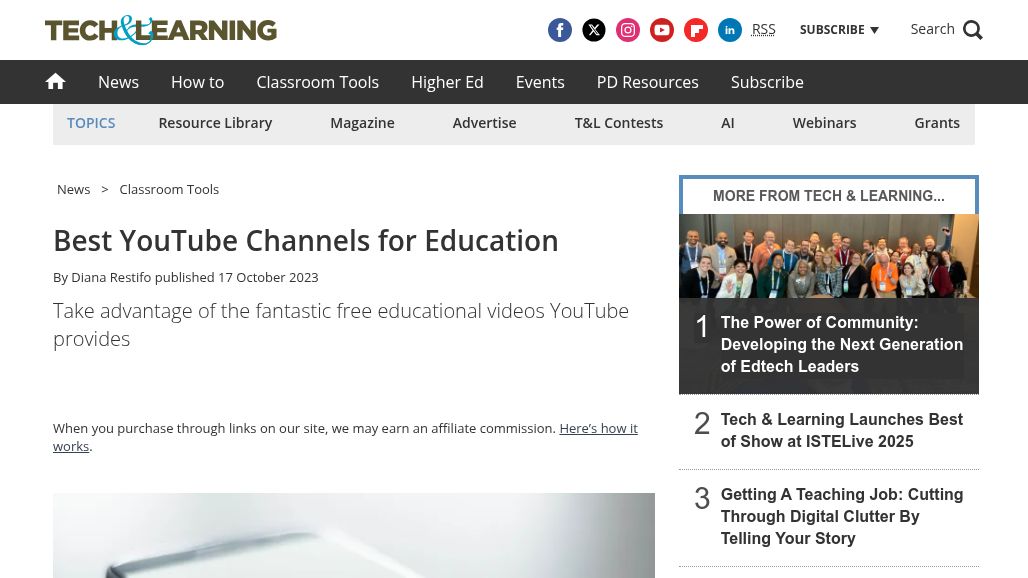Click the News breadcrumb link

[x=73, y=189]
